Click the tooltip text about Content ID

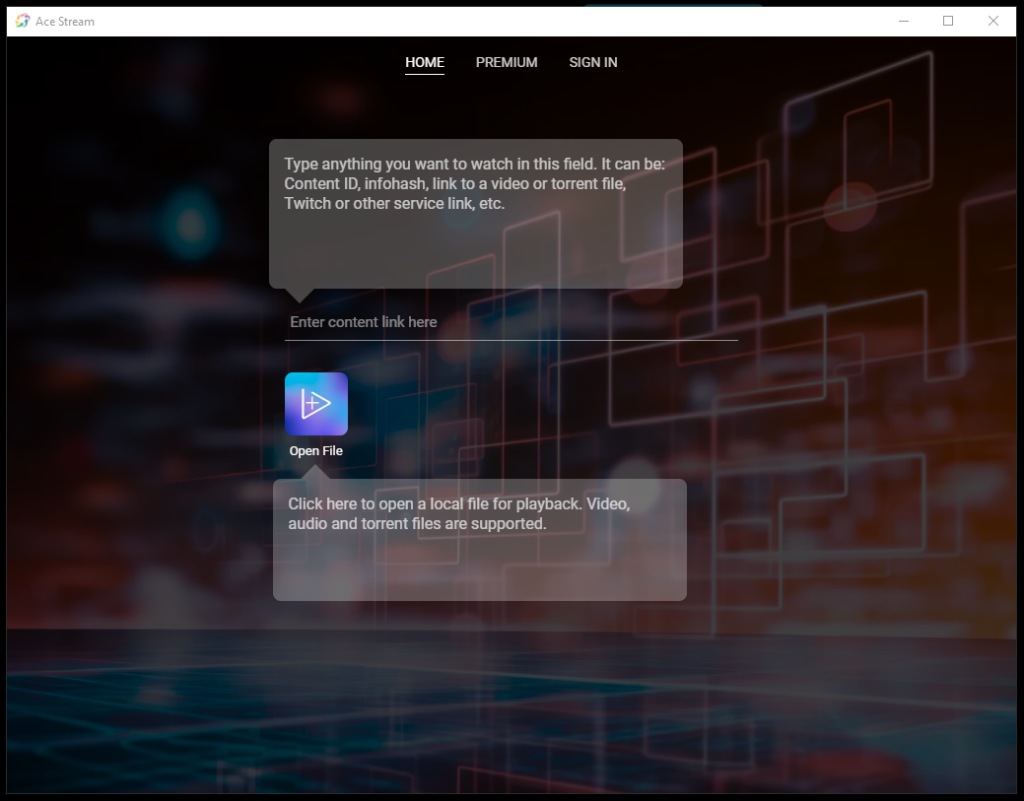tap(475, 183)
